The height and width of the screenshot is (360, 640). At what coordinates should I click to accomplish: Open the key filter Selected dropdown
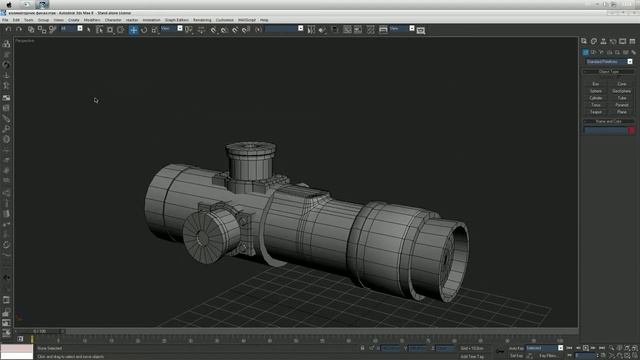coord(544,348)
